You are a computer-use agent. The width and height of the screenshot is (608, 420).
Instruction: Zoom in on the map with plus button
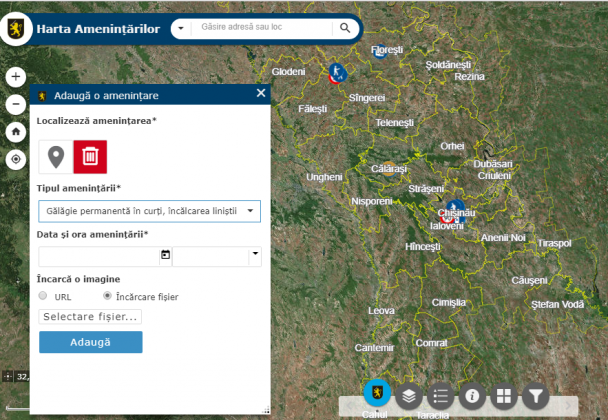16,76
